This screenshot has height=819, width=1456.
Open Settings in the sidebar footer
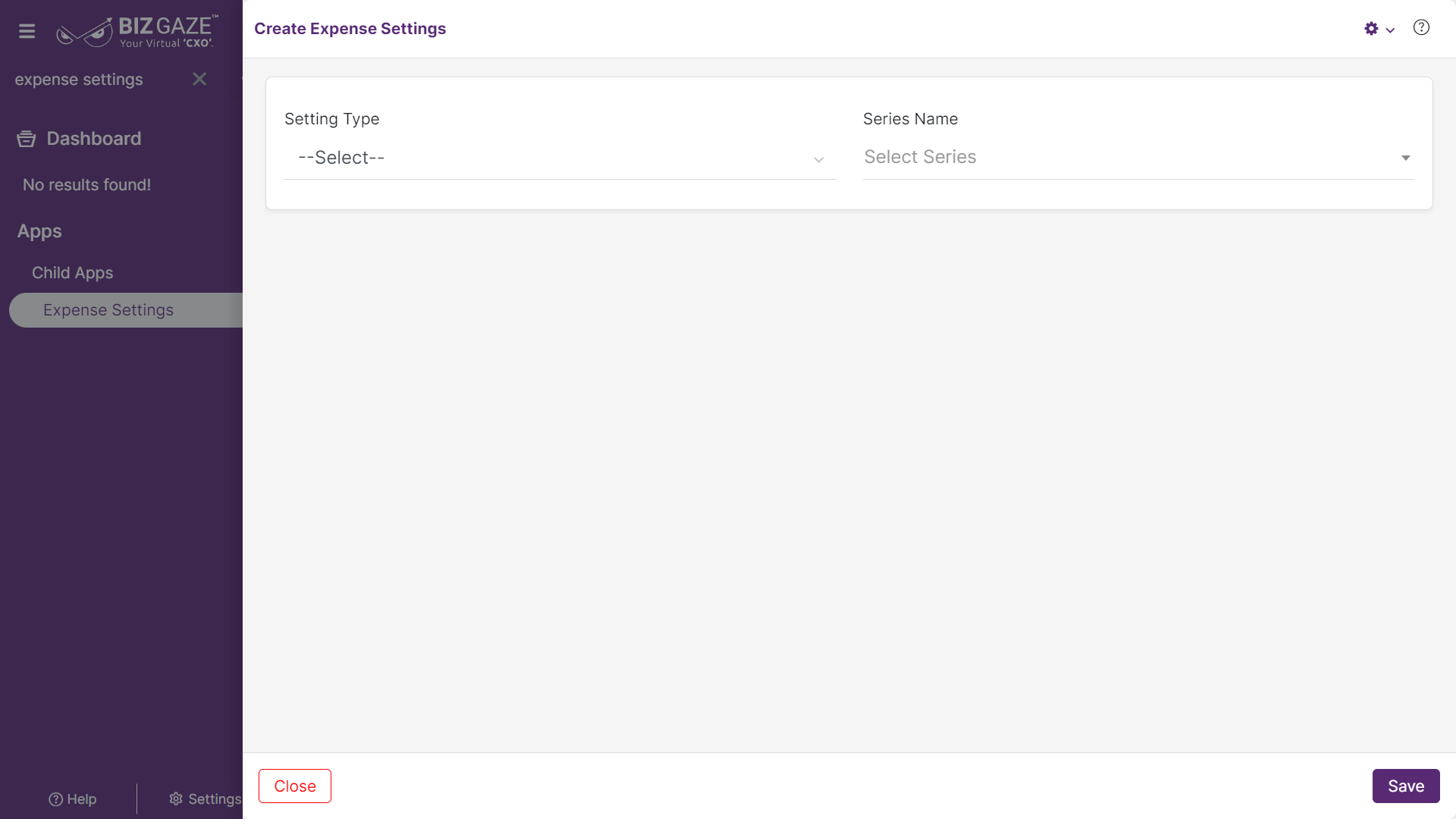tap(205, 799)
